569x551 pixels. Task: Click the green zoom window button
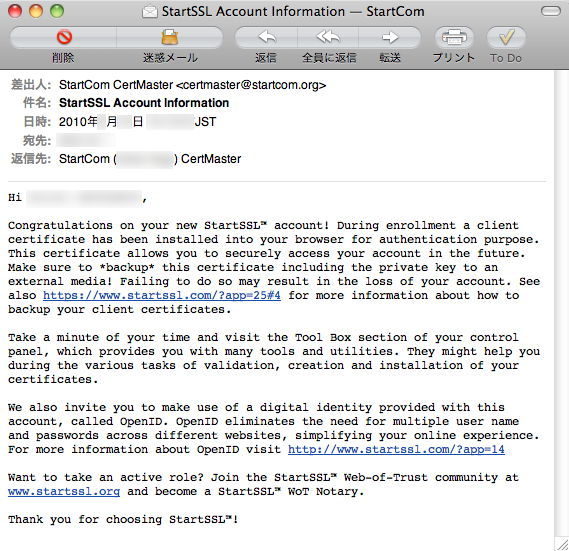click(57, 11)
